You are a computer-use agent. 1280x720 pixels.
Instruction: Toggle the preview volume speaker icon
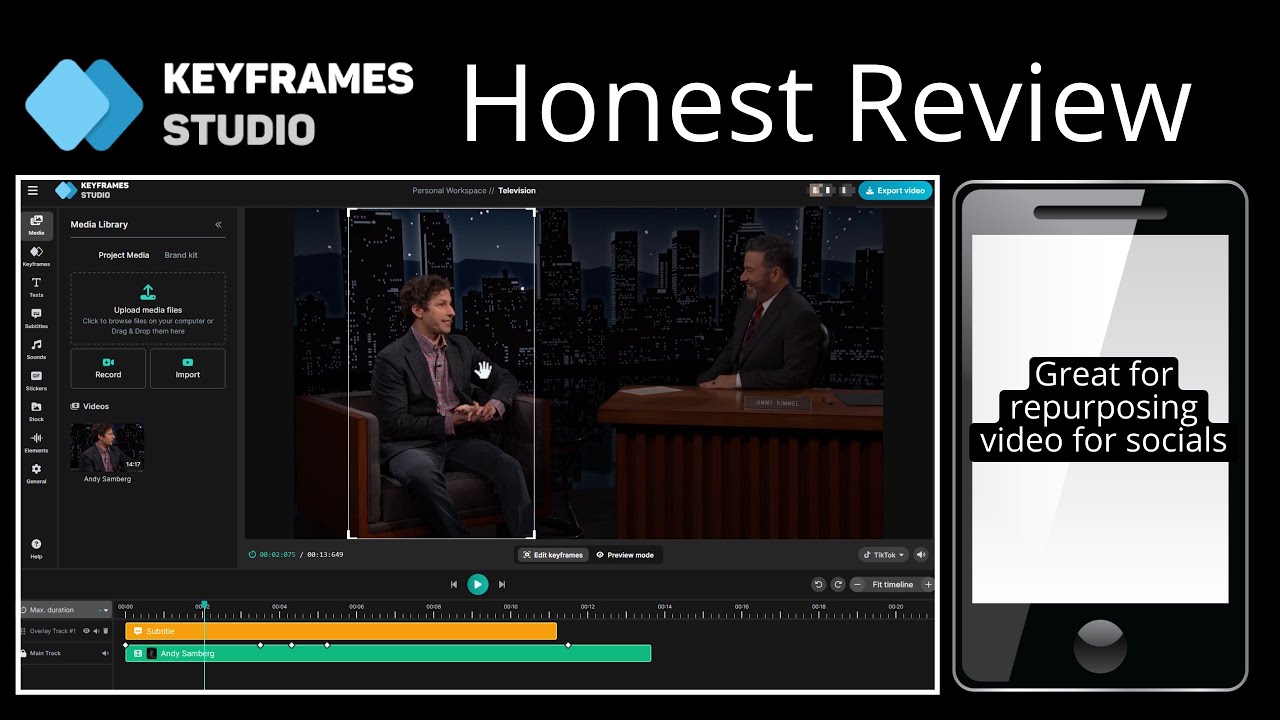tap(921, 555)
